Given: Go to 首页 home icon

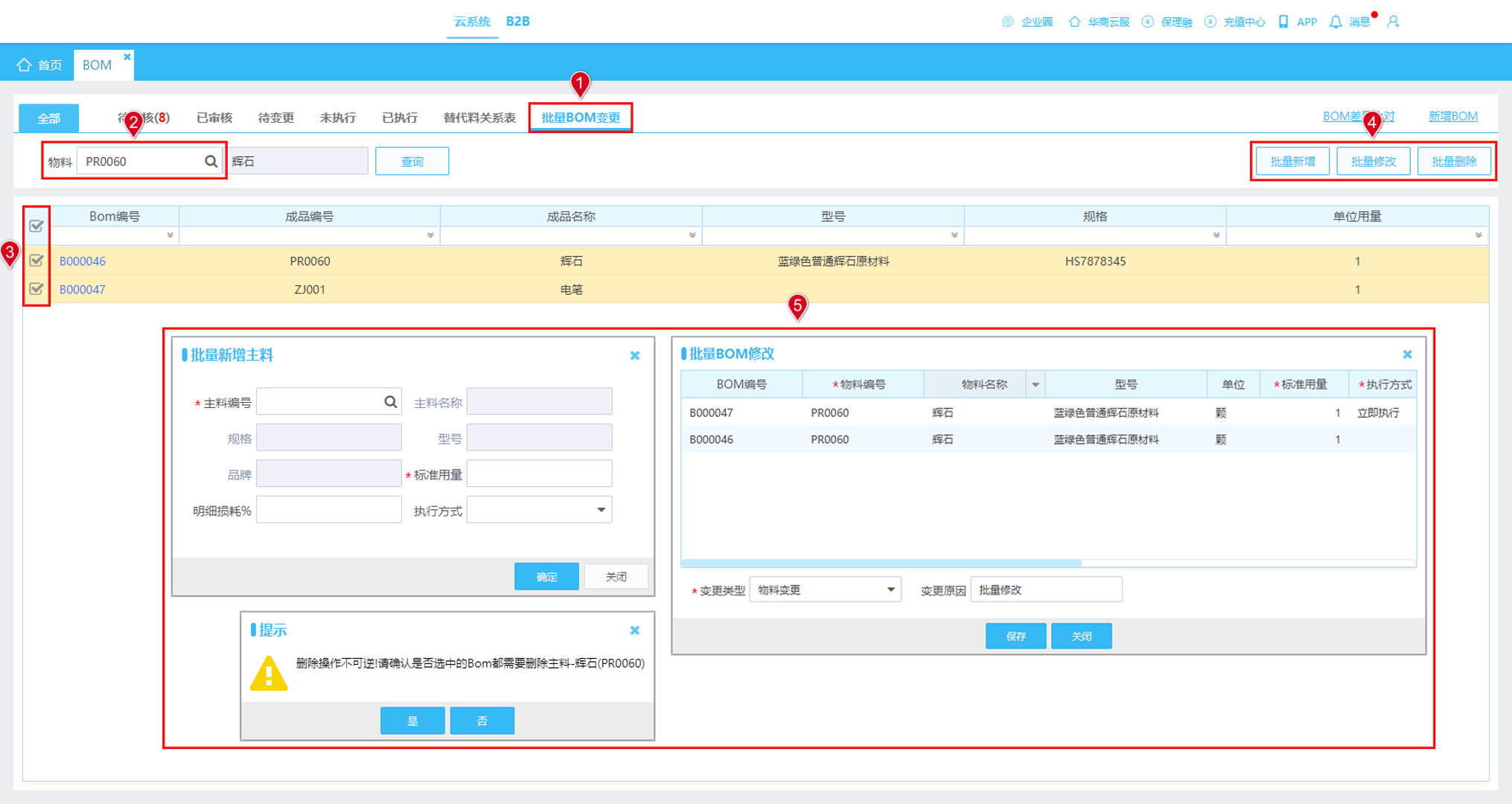Looking at the screenshot, I should pos(25,65).
